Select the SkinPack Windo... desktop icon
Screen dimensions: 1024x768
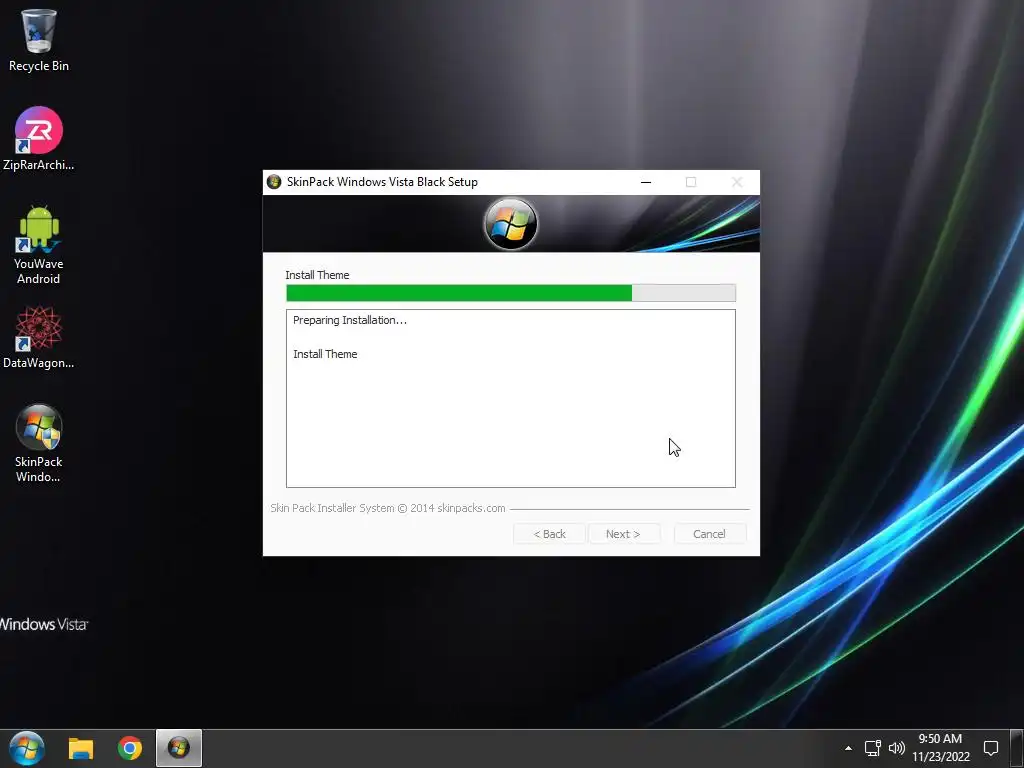coord(39,443)
